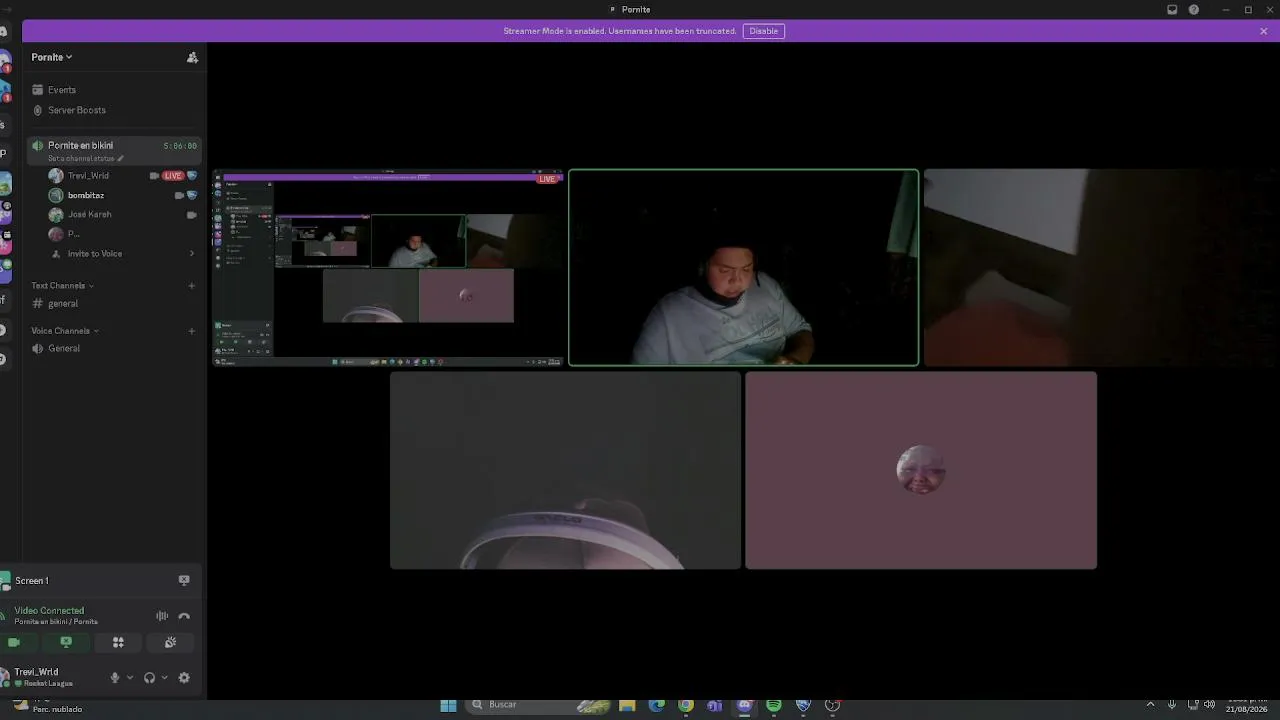Viewport: 1280px width, 720px height.
Task: Open the Discord inbox icon
Action: 1172,10
